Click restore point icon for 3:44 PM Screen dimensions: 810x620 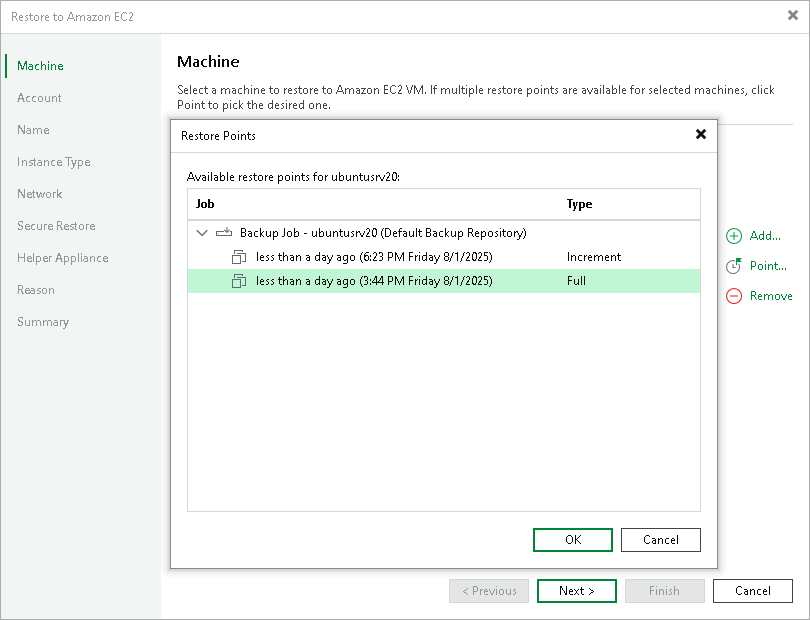click(x=239, y=281)
